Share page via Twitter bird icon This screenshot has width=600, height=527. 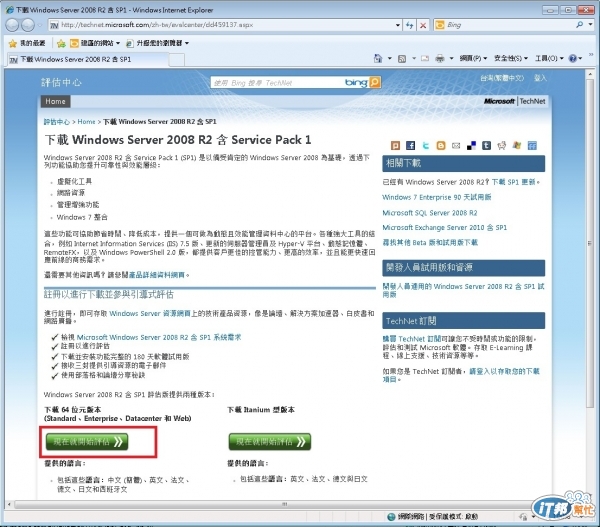426,145
